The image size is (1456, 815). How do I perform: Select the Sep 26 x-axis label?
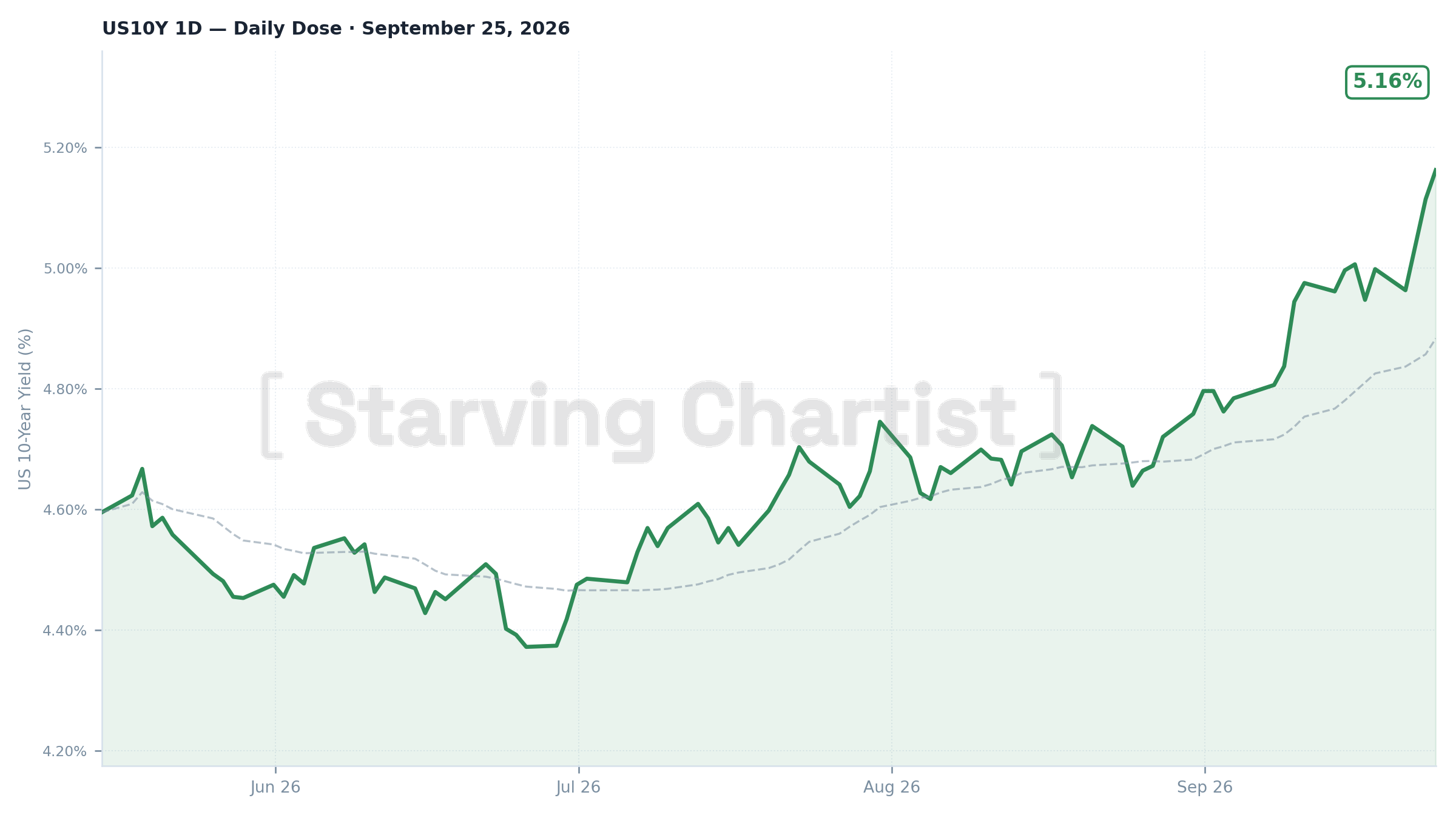click(x=1205, y=787)
